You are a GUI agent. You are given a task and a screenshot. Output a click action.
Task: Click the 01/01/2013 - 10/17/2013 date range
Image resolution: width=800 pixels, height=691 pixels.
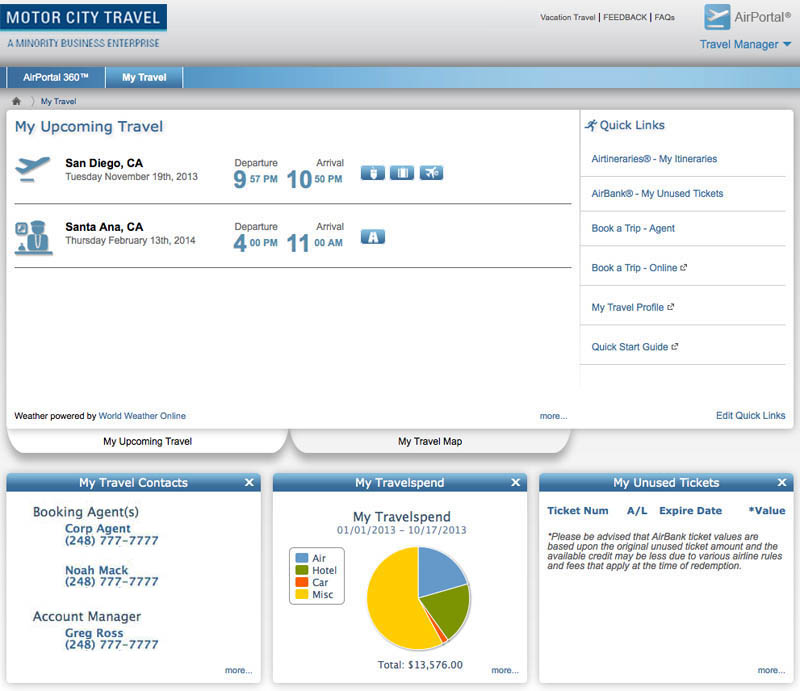[x=402, y=530]
